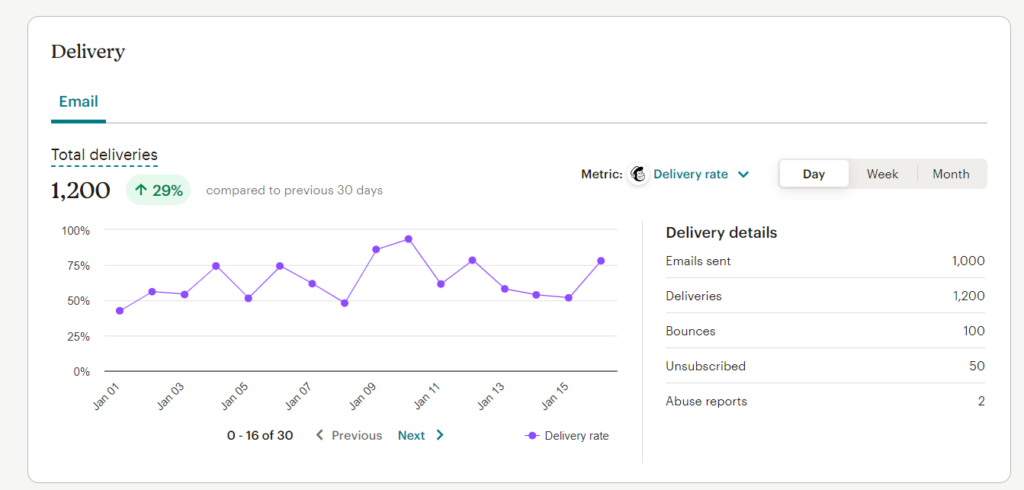Screen dimensions: 1024x490
Task: Go to Previous page of chart dates
Action: pos(349,435)
